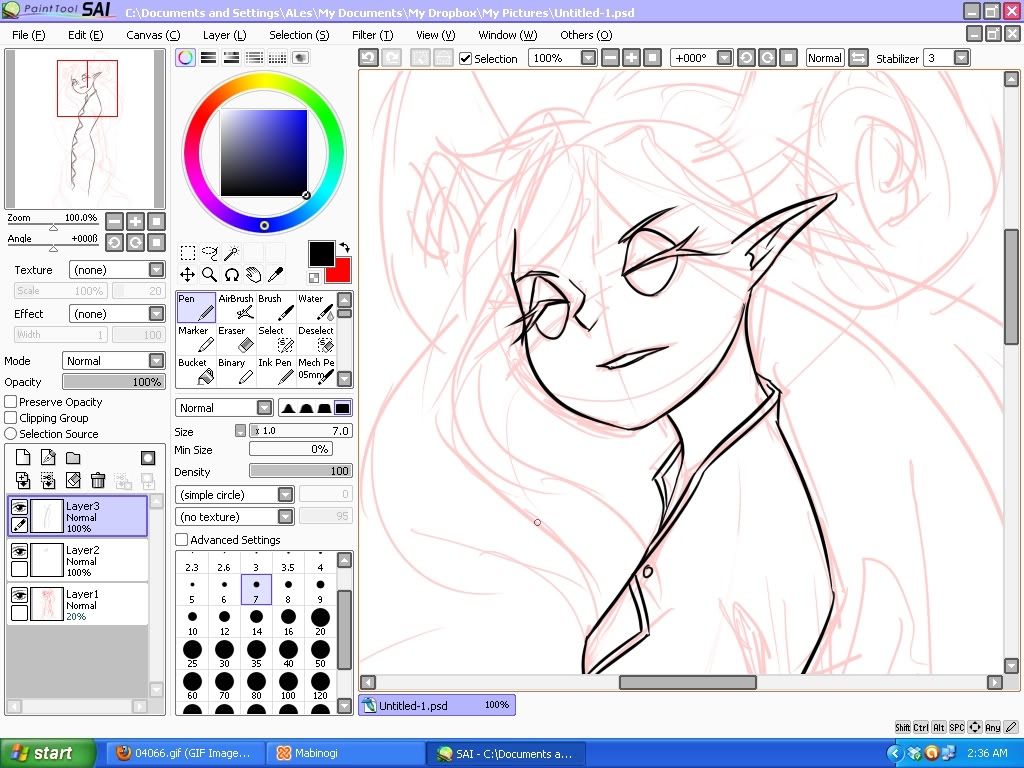This screenshot has width=1024, height=768.
Task: Select the AirBrush tool
Action: pos(236,307)
